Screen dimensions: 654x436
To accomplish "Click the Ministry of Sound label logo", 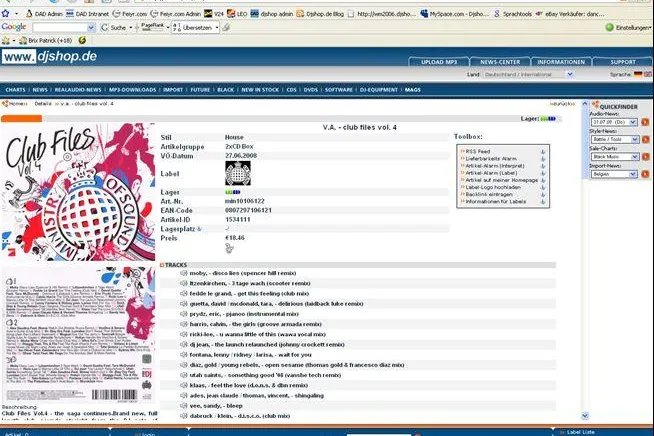I will click(x=238, y=173).
